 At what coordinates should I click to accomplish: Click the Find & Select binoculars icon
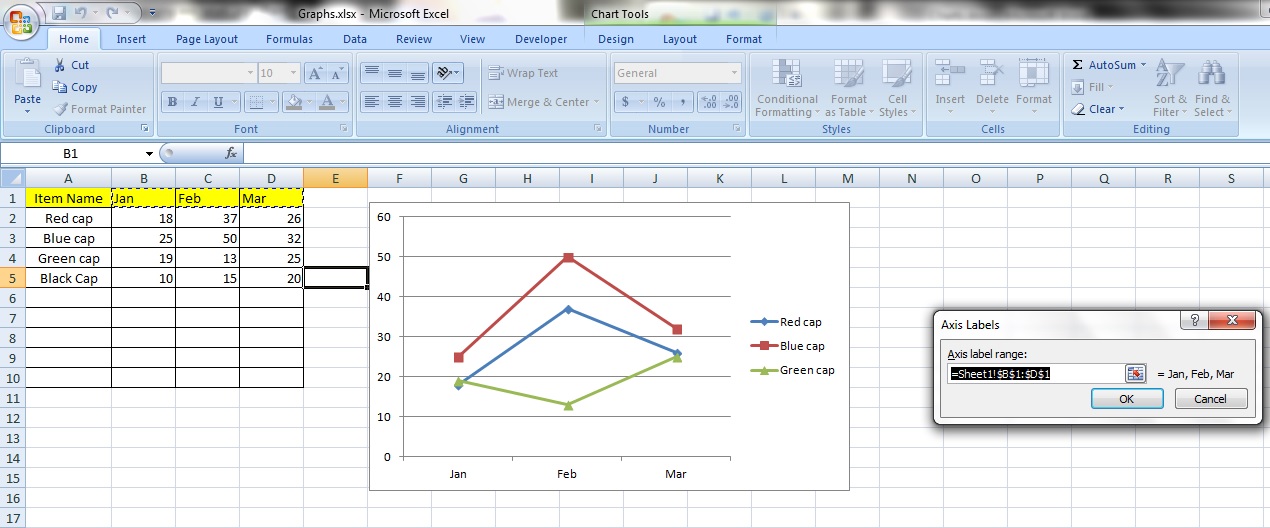(1212, 75)
